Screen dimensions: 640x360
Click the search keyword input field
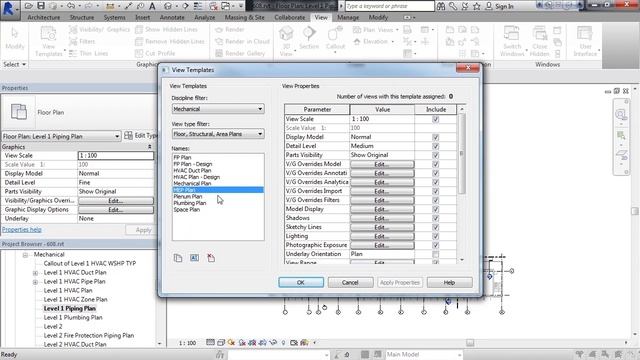[389, 6]
